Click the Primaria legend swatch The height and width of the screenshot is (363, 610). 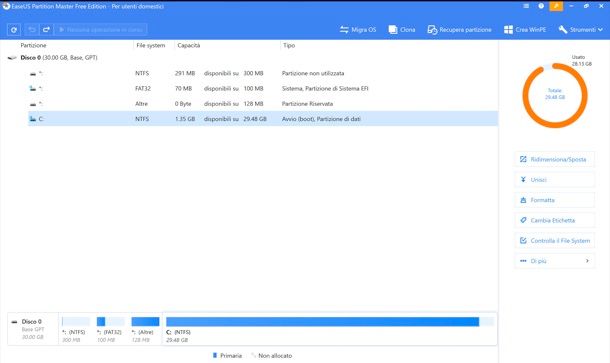tap(215, 355)
